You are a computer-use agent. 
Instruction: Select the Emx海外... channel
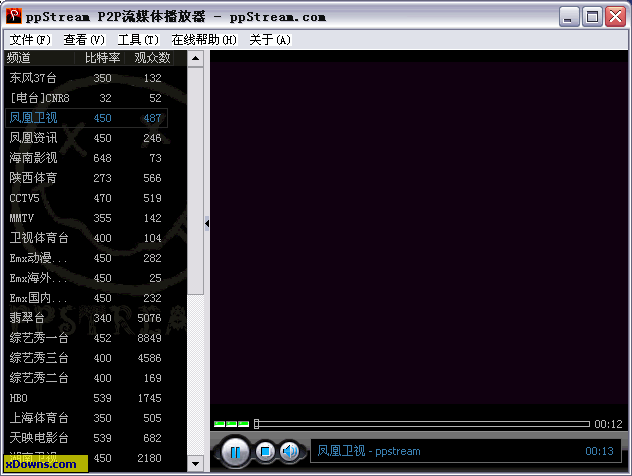click(86, 278)
